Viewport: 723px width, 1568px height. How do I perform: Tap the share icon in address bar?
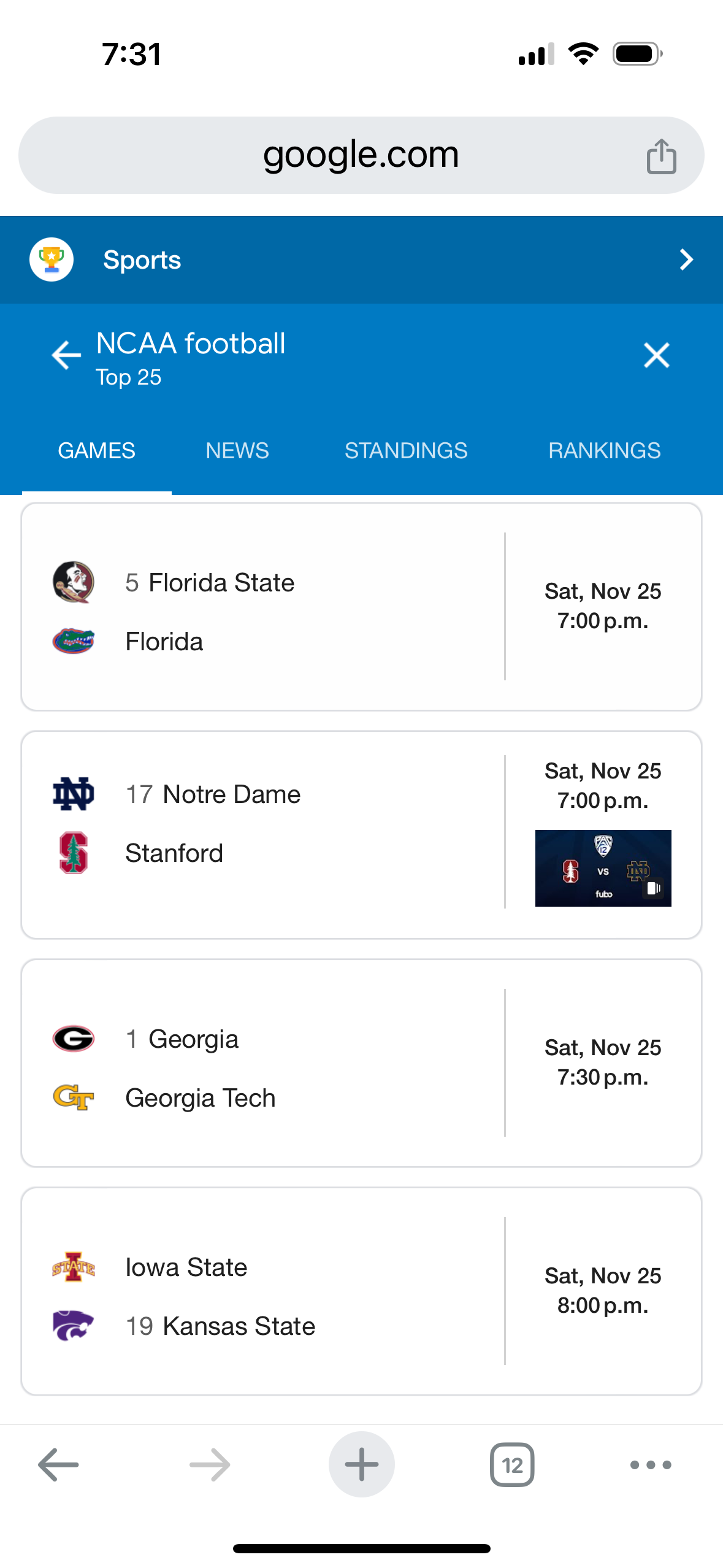click(x=661, y=156)
